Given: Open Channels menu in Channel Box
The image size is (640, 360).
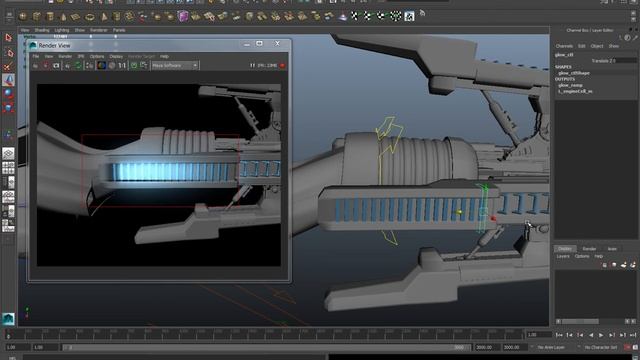Looking at the screenshot, I should 564,46.
